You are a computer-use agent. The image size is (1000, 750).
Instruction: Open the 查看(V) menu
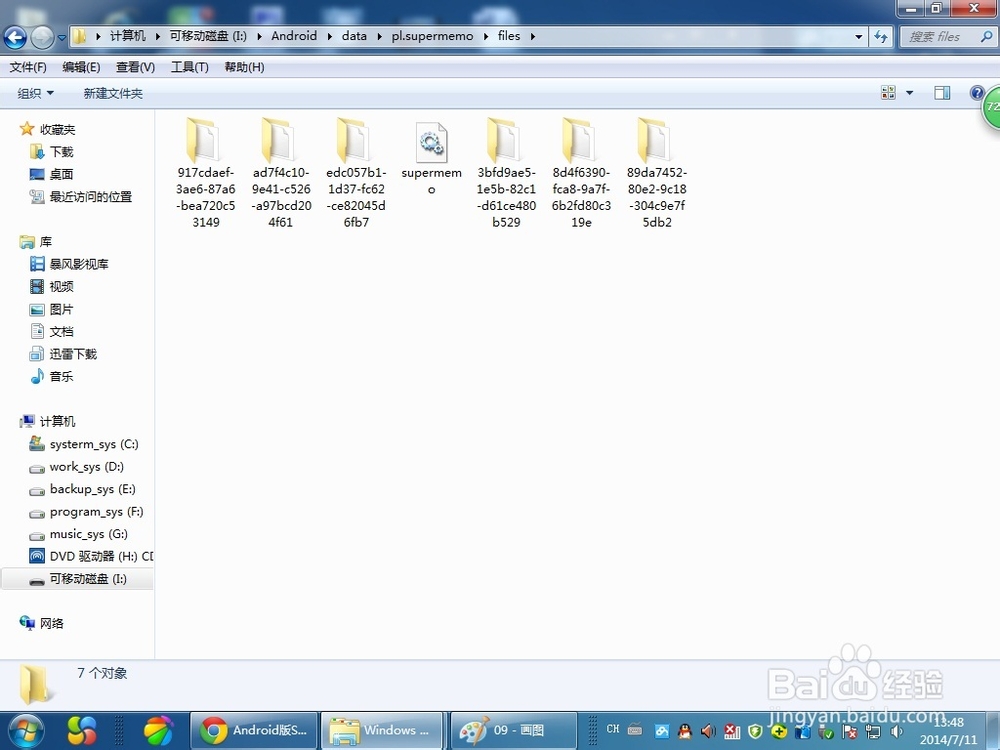[x=135, y=67]
